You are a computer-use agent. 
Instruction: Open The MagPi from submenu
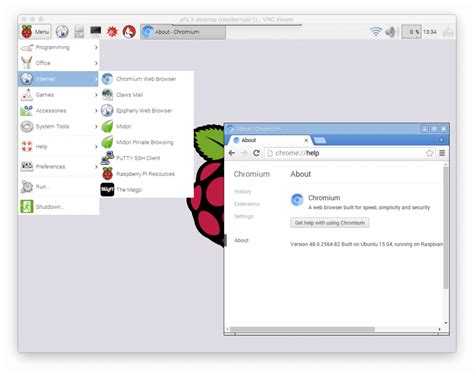pyautogui.click(x=147, y=190)
